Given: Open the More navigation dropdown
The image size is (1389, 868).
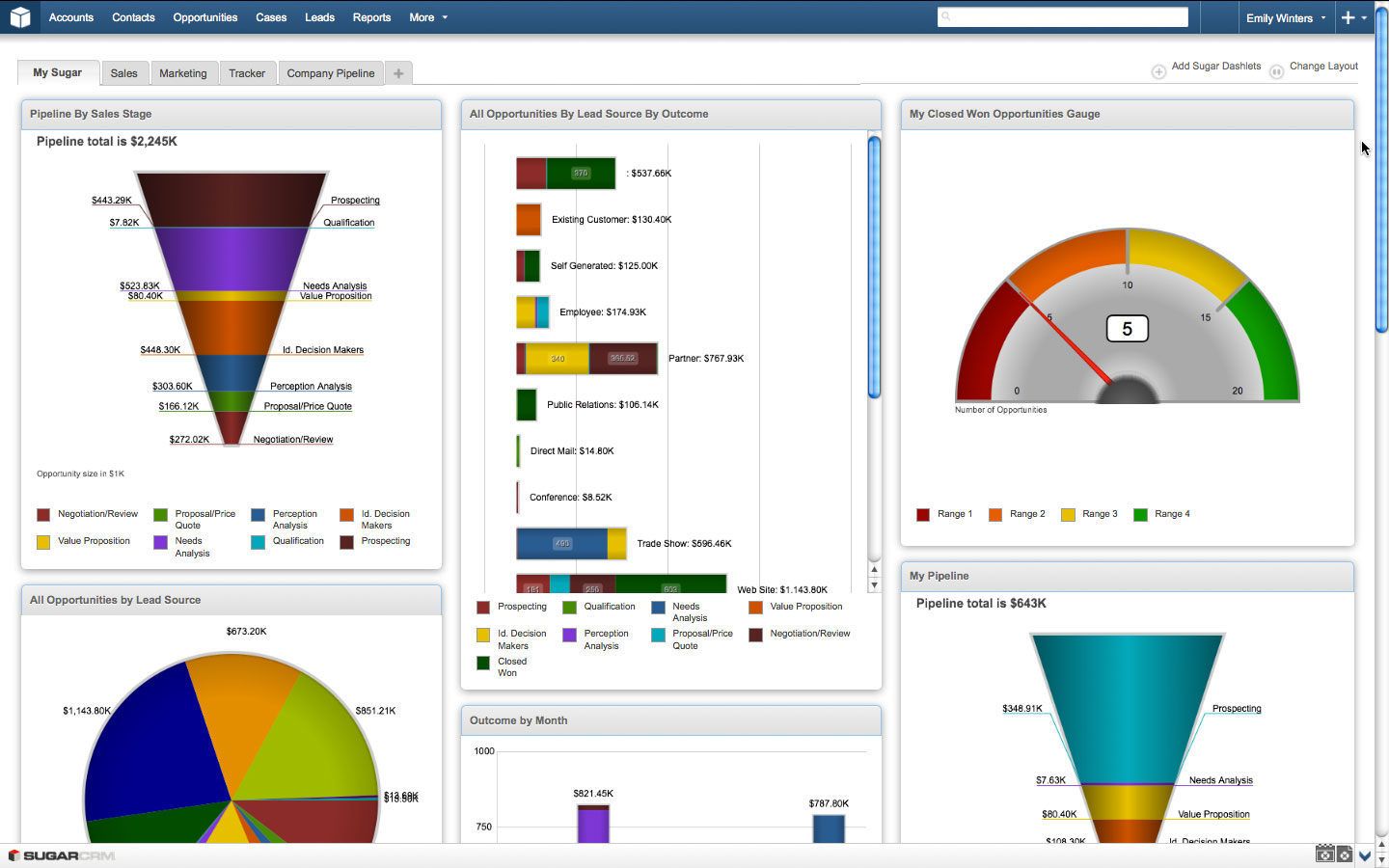Looking at the screenshot, I should (428, 17).
